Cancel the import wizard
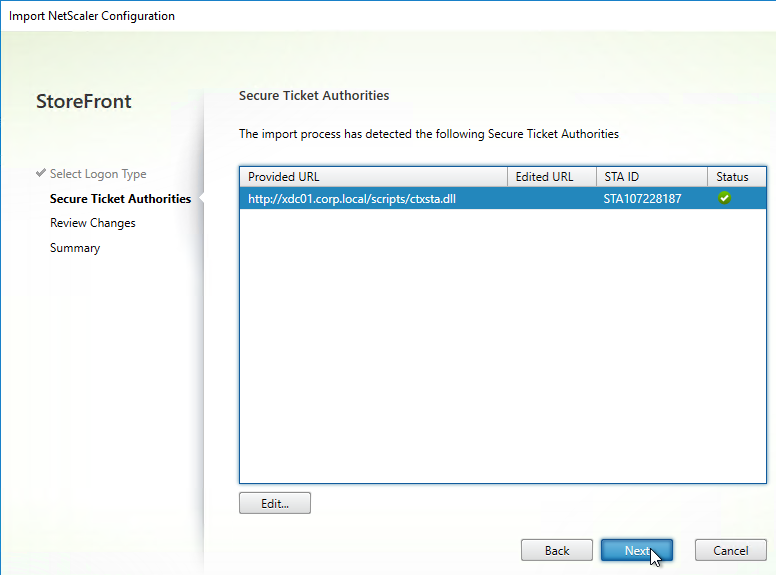Screen dimensions: 776x575 coord(730,550)
